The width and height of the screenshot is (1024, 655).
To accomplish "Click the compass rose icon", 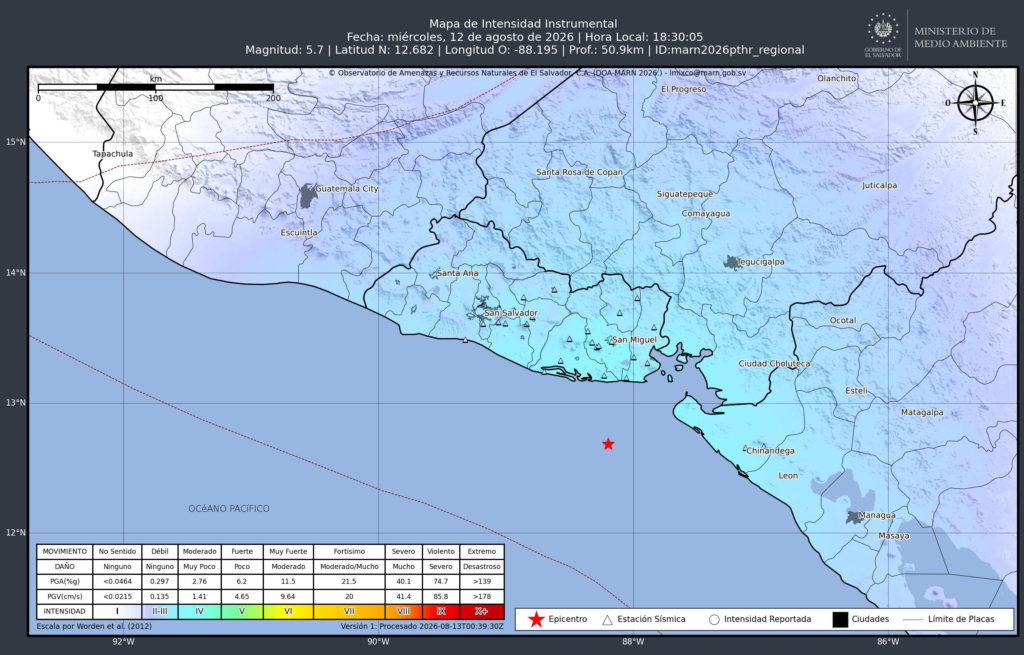I will [976, 103].
